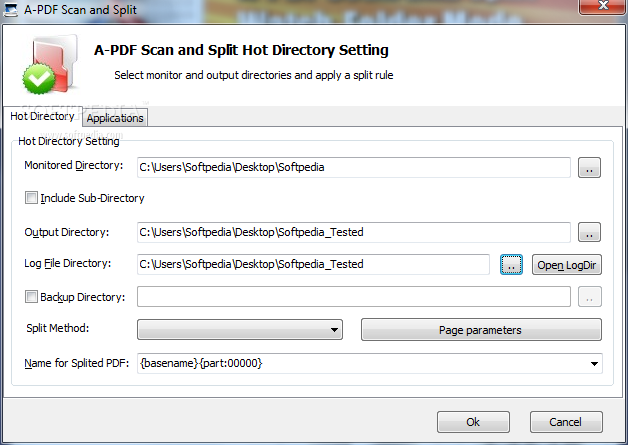The height and width of the screenshot is (445, 628).
Task: Open the log directory with Open LogDir
Action: 567,265
